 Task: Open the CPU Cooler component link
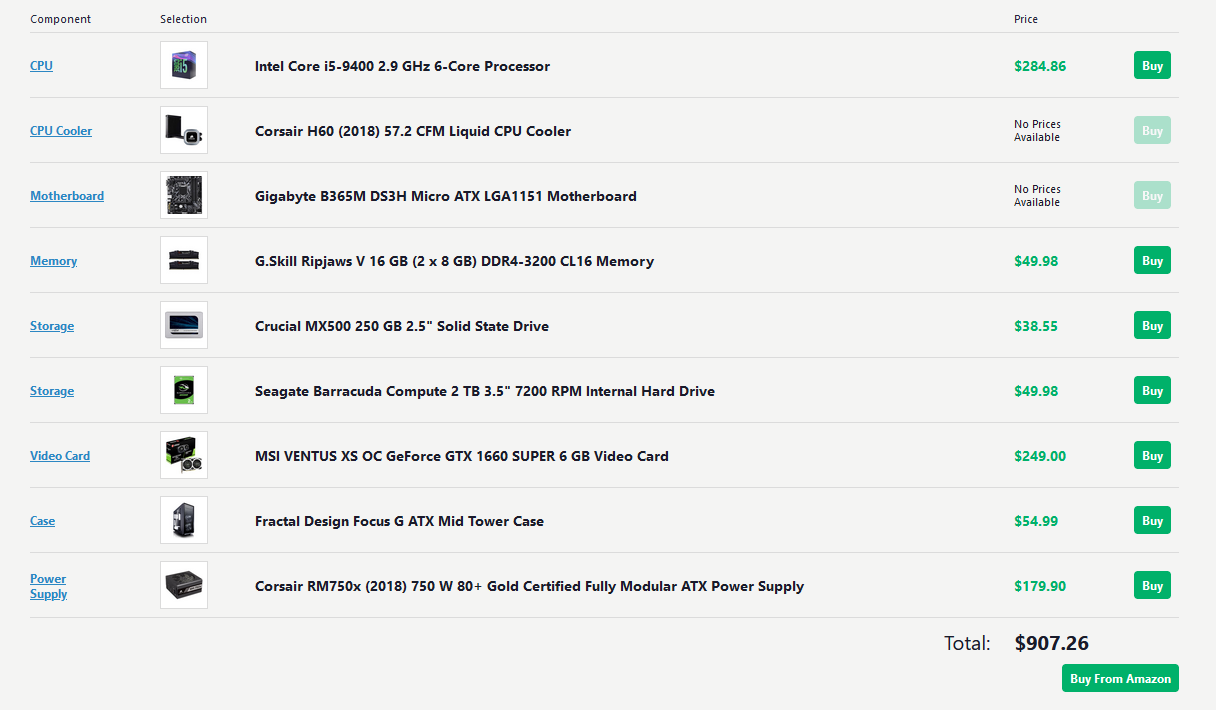pos(61,131)
